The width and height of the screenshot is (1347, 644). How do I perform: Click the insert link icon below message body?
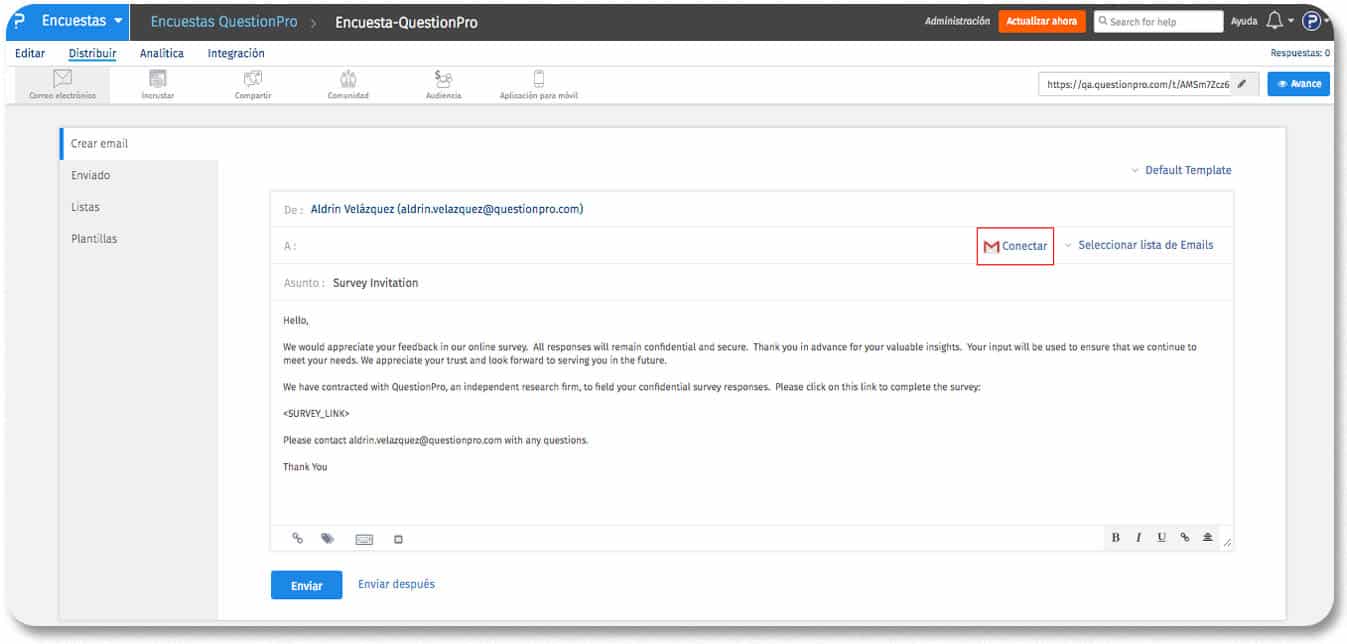297,538
